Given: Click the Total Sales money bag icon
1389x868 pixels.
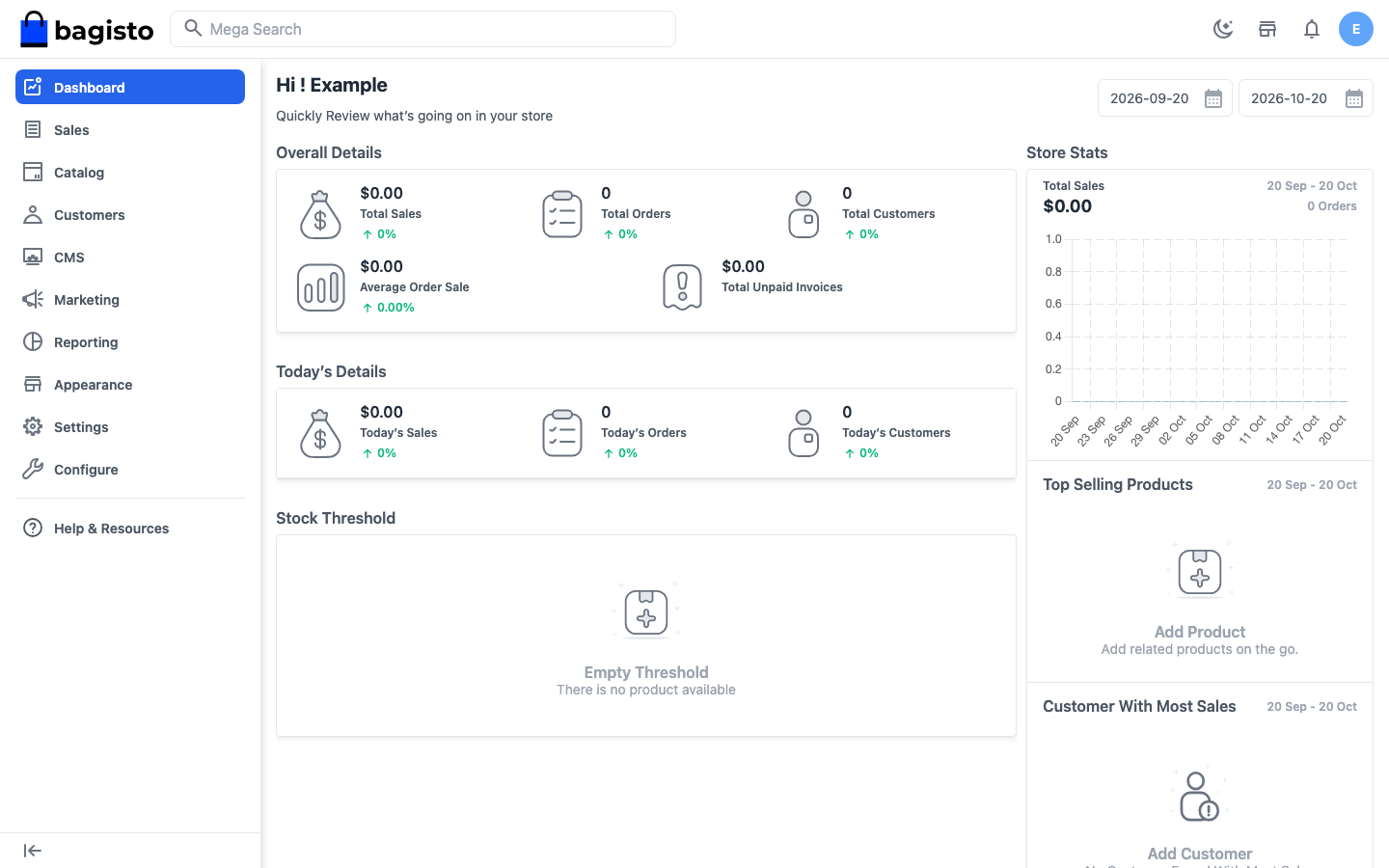Looking at the screenshot, I should click(x=320, y=214).
